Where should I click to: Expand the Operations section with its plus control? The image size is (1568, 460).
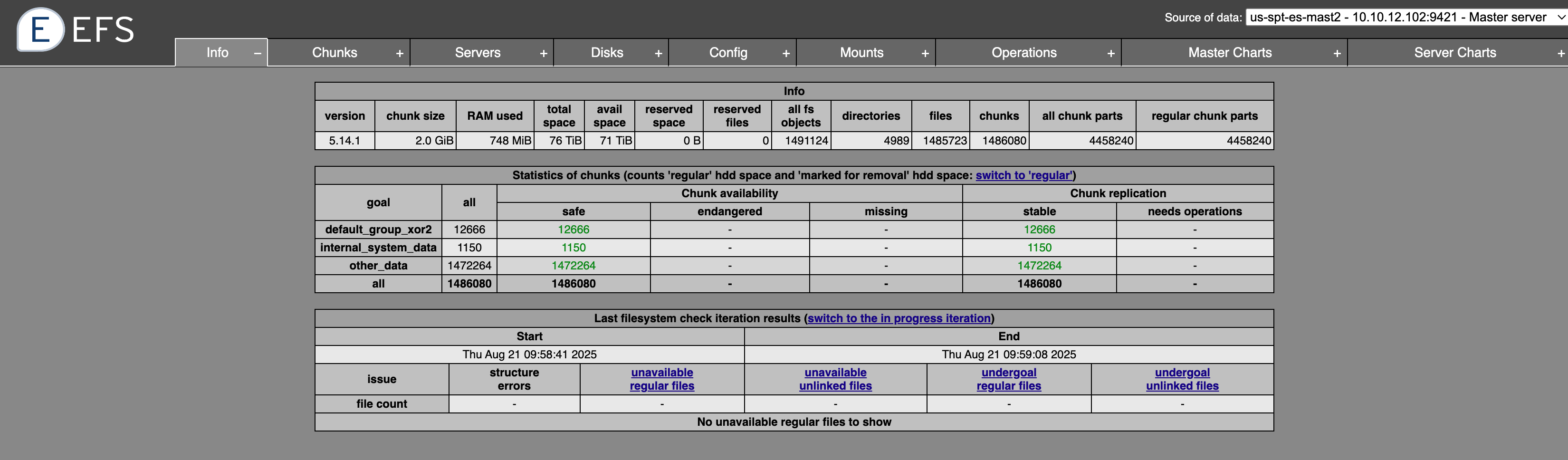1111,52
